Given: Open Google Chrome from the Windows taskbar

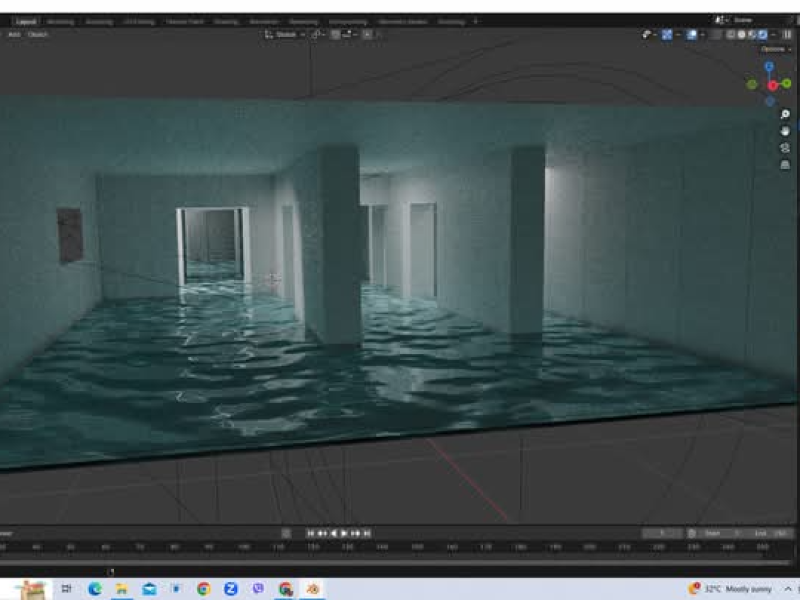Looking at the screenshot, I should click(x=204, y=589).
